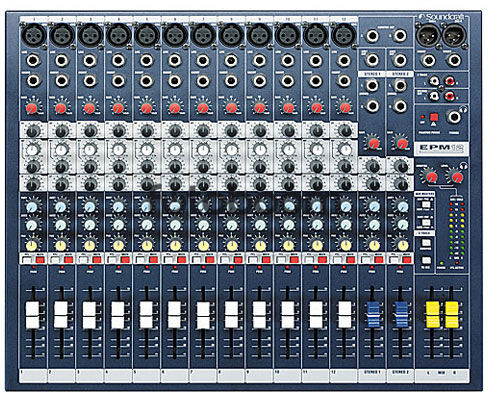Click the red headphones level knob

tap(457, 177)
